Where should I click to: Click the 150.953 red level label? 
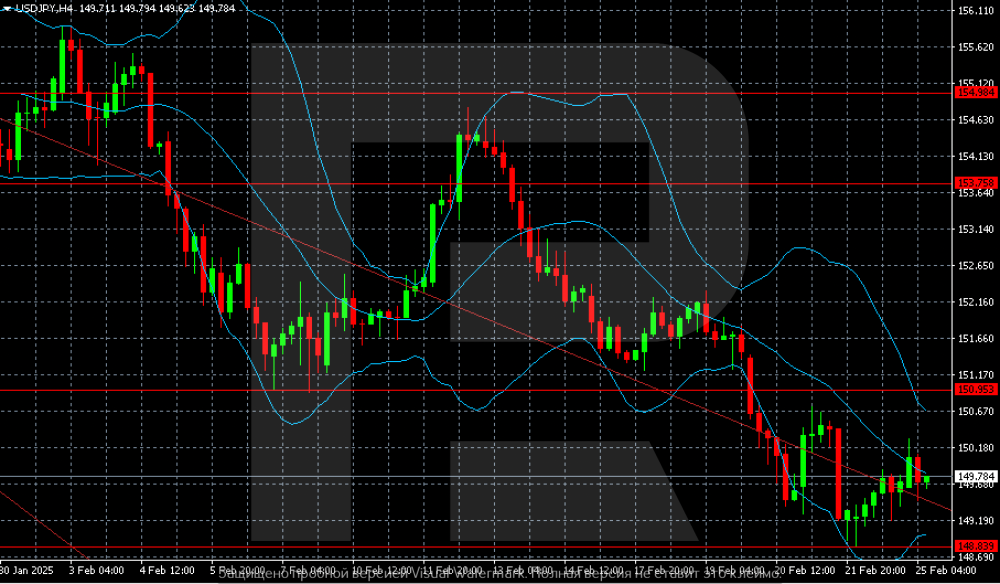click(x=975, y=389)
